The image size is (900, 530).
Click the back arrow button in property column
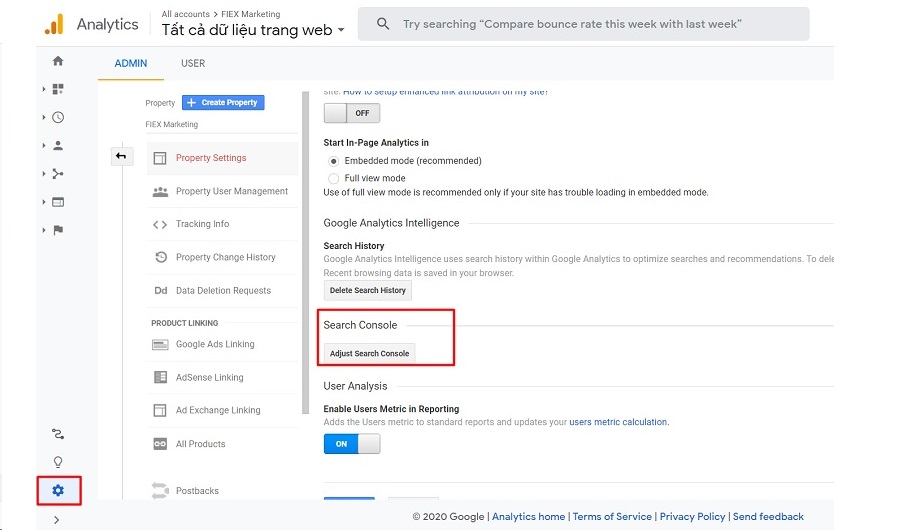pyautogui.click(x=121, y=156)
